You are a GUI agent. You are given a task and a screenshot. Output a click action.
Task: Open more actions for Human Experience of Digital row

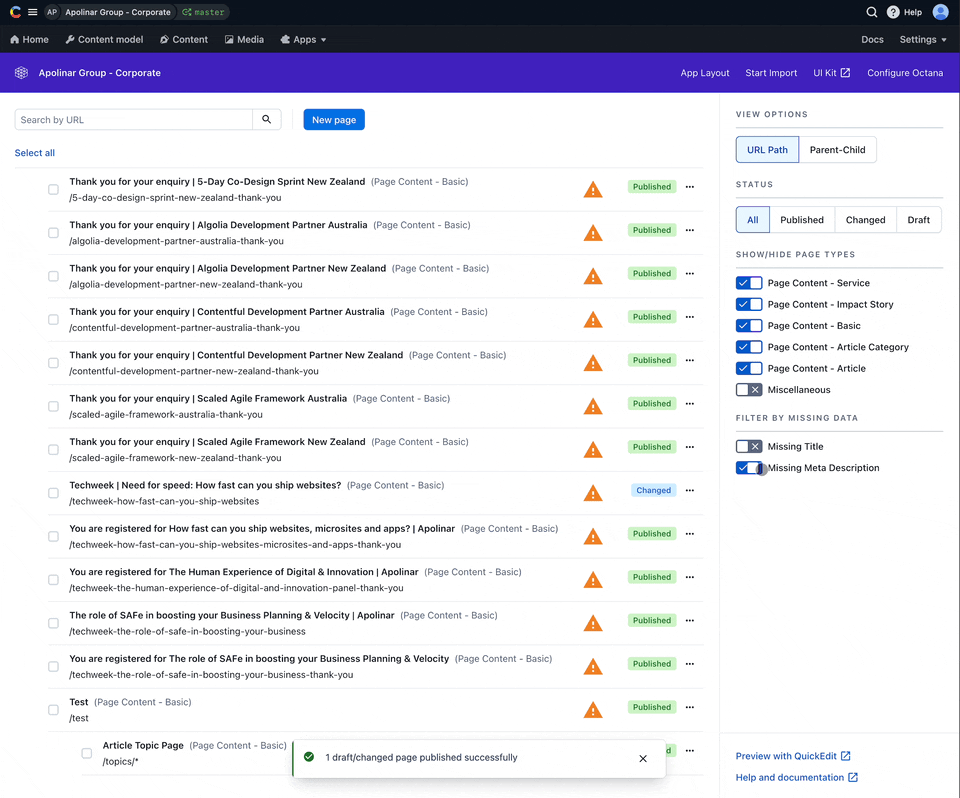[690, 577]
